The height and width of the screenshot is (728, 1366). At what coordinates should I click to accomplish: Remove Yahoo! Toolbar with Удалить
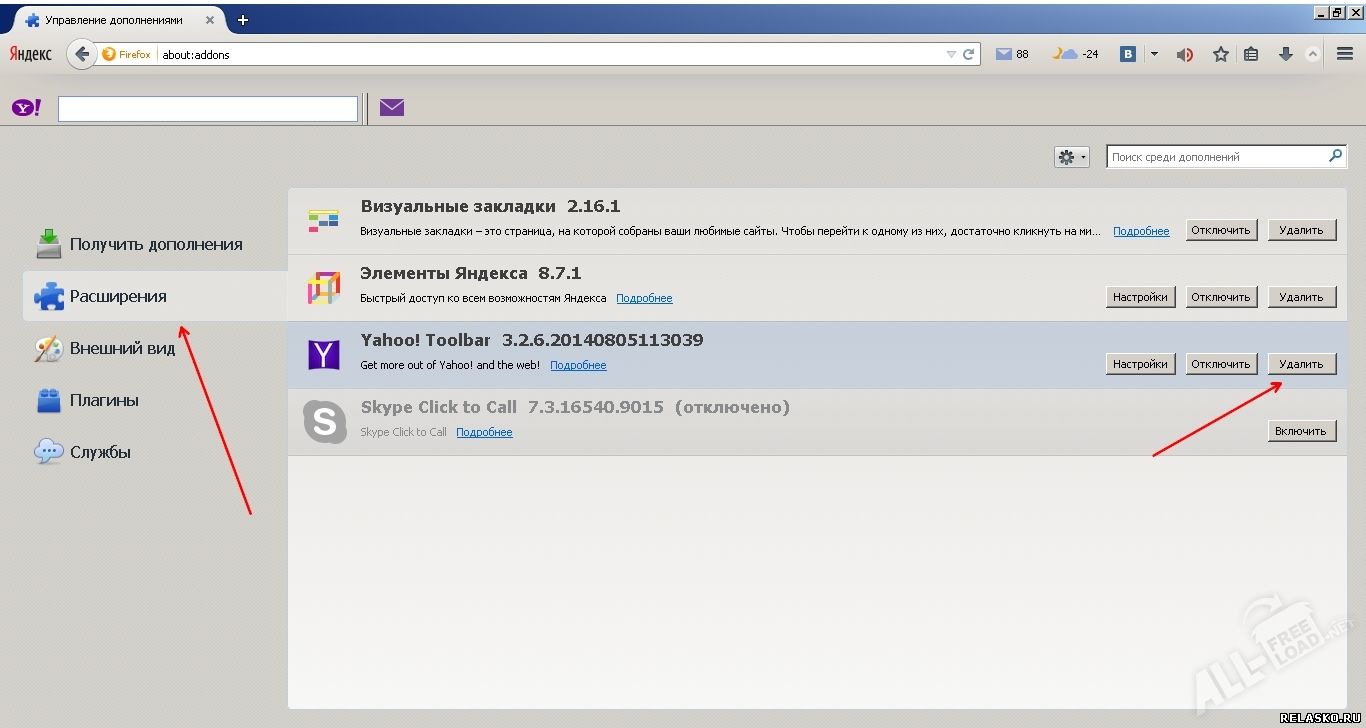coord(1301,364)
